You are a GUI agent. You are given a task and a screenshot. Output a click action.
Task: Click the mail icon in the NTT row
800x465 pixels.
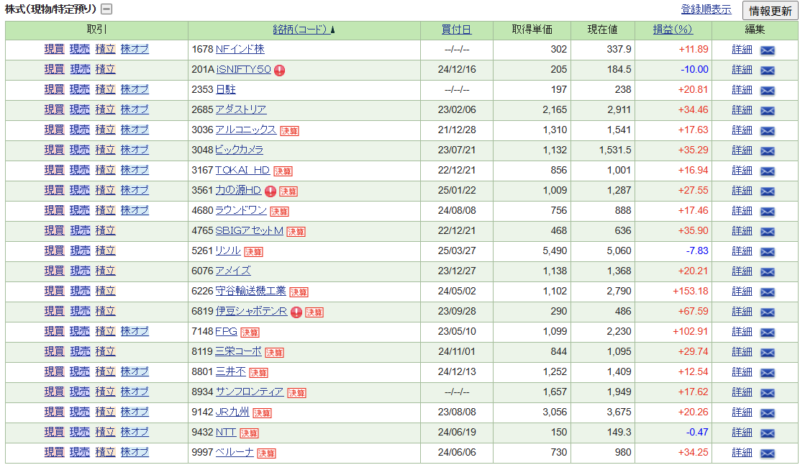pos(767,433)
